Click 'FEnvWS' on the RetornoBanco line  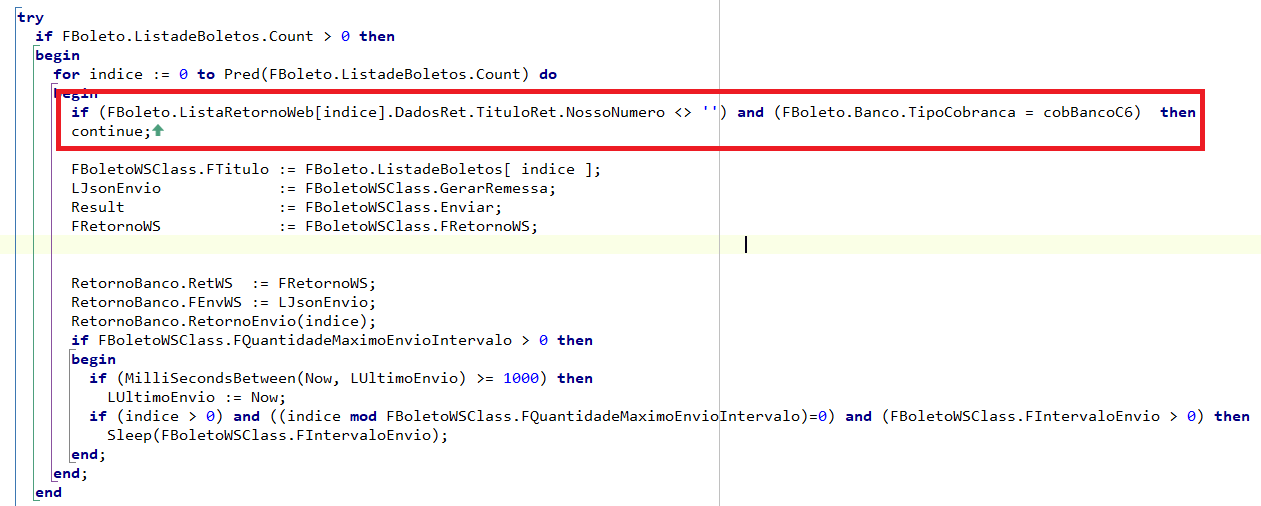[x=215, y=302]
